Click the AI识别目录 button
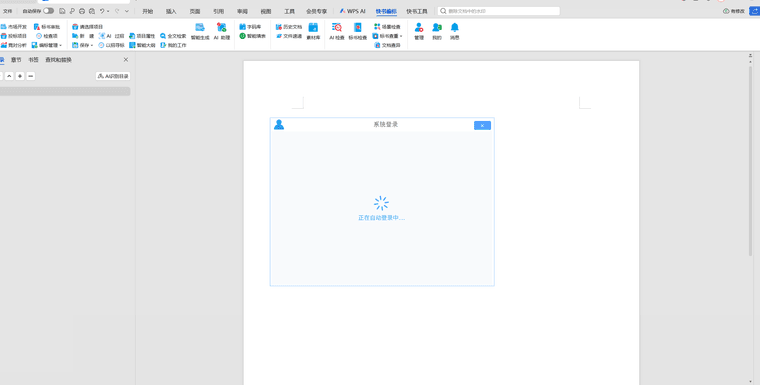 (x=113, y=76)
